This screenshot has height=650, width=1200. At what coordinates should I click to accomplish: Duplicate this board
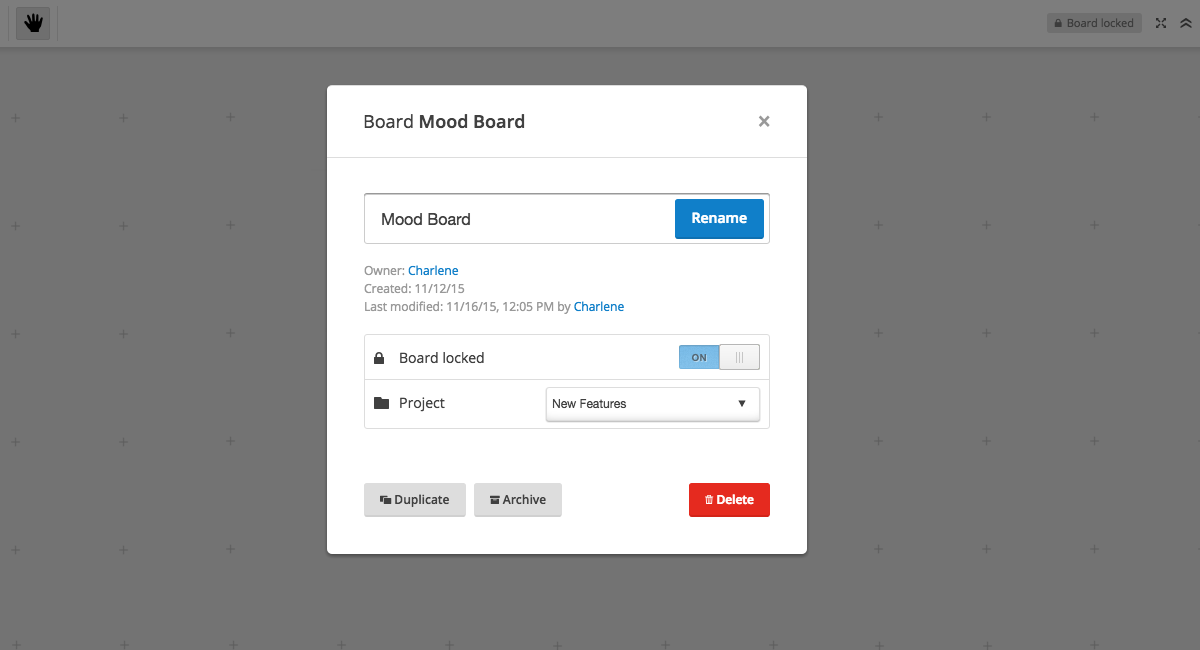pyautogui.click(x=414, y=500)
